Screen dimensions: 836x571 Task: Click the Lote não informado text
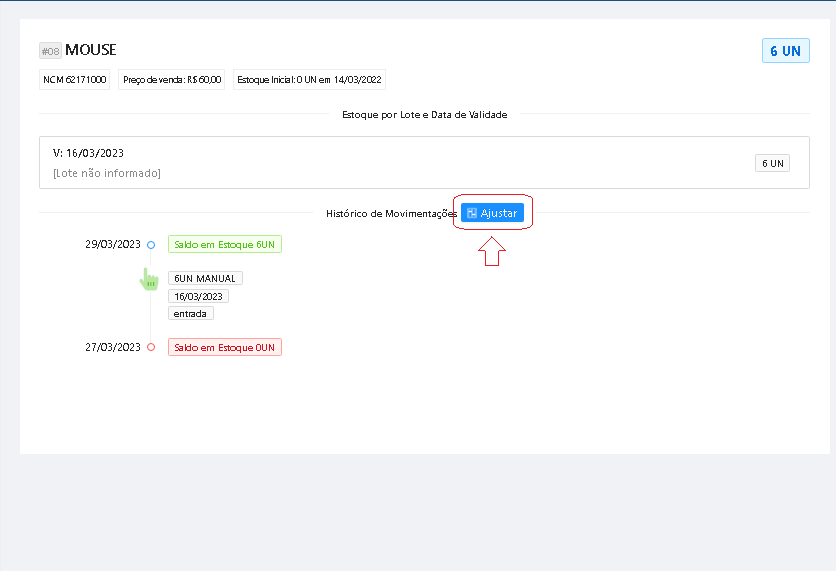106,173
